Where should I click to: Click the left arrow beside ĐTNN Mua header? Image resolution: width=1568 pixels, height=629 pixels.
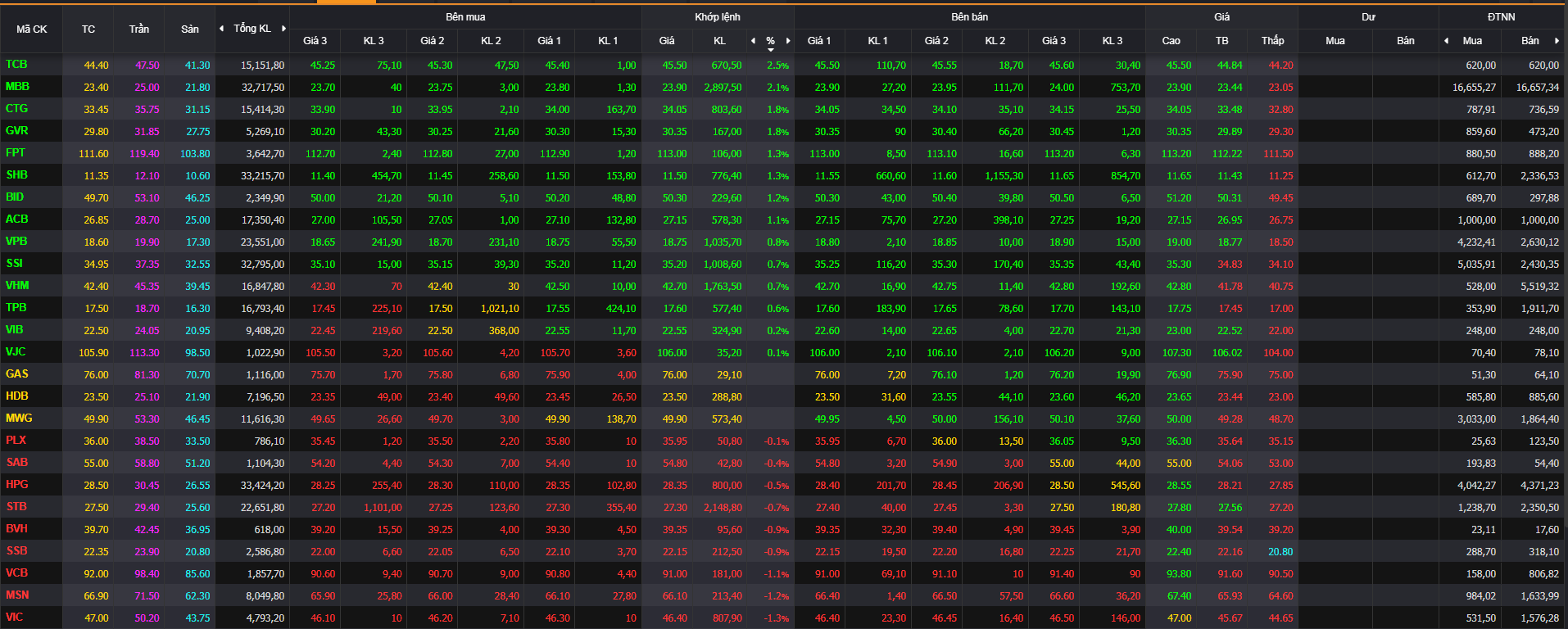coord(1446,41)
